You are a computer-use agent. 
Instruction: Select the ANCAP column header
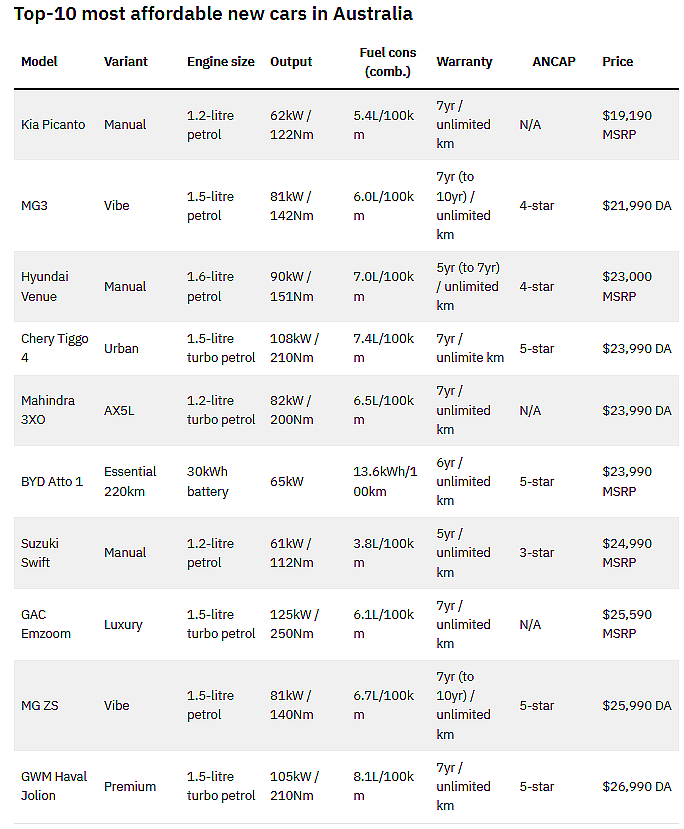(x=553, y=62)
